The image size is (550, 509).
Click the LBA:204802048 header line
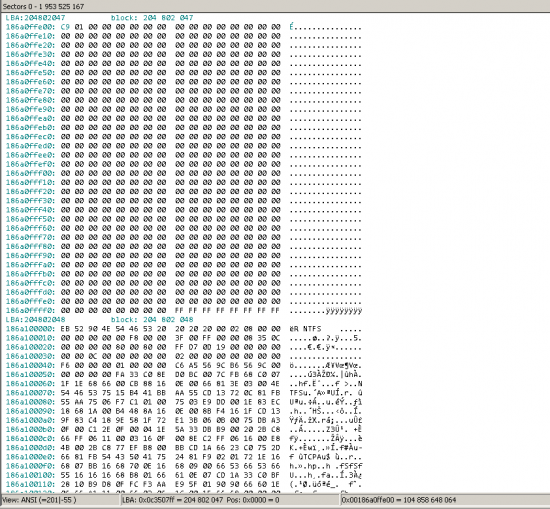pyautogui.click(x=35, y=320)
